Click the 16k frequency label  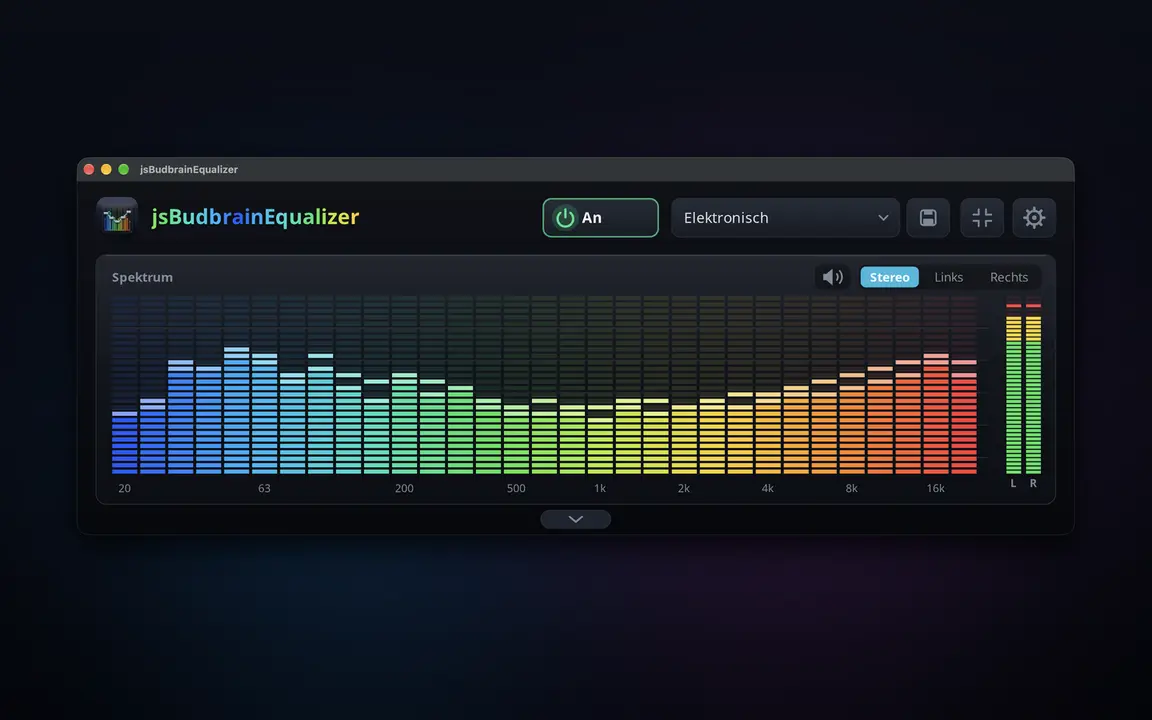point(935,489)
